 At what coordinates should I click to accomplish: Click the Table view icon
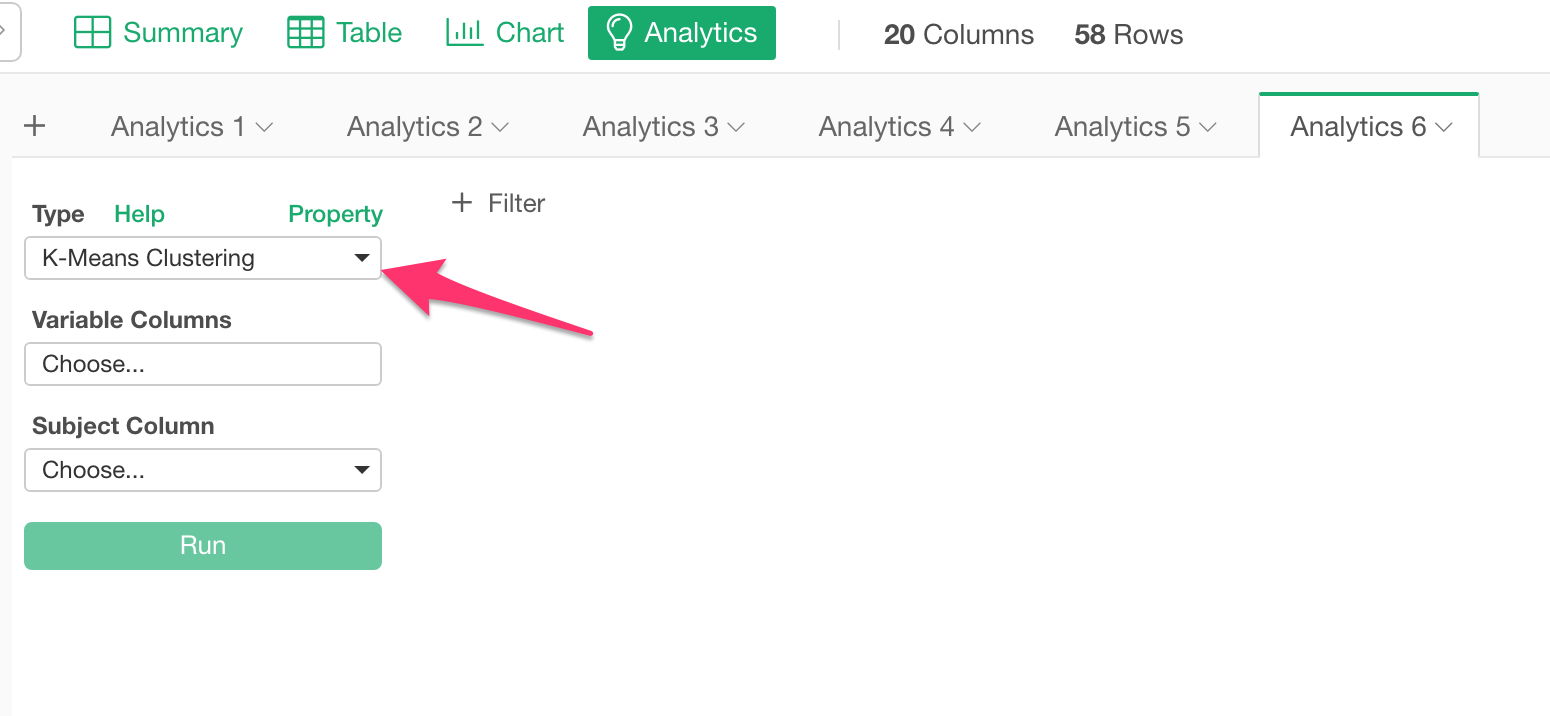click(305, 33)
